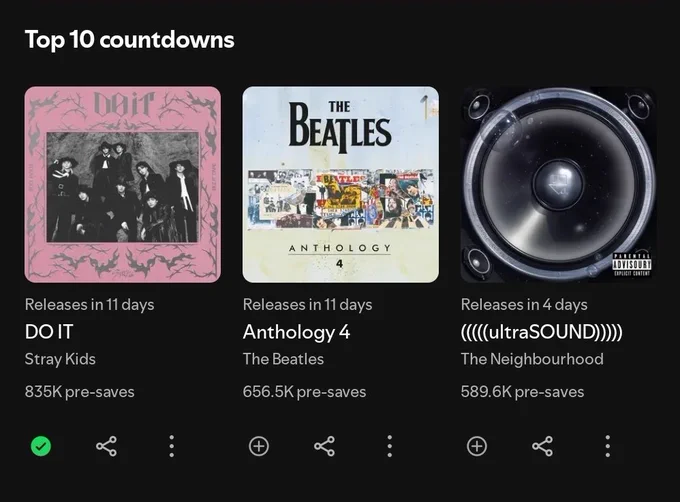The width and height of the screenshot is (680, 502).
Task: Go to The Beatles artist page
Action: point(284,359)
